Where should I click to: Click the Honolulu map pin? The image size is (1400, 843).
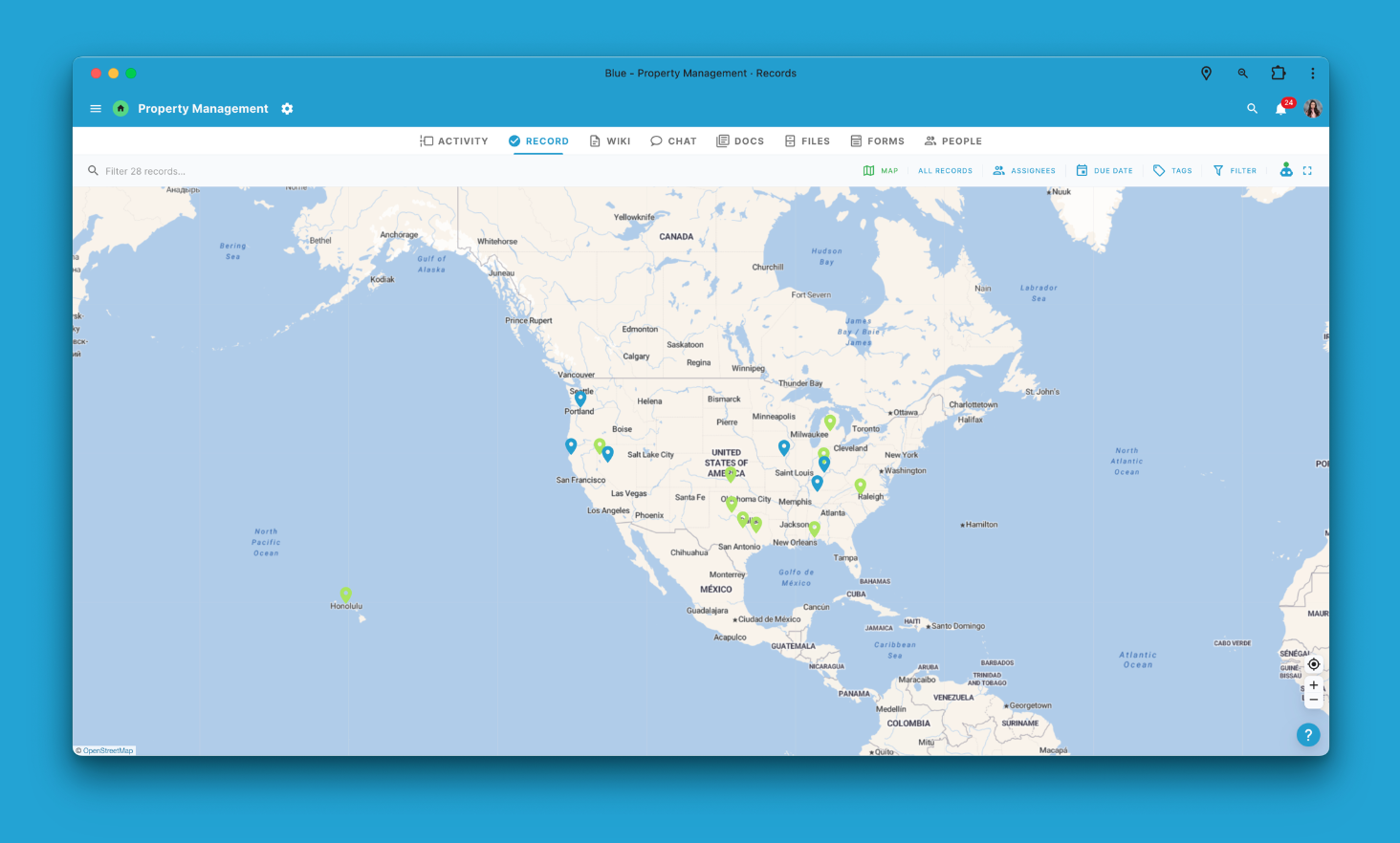(x=346, y=594)
